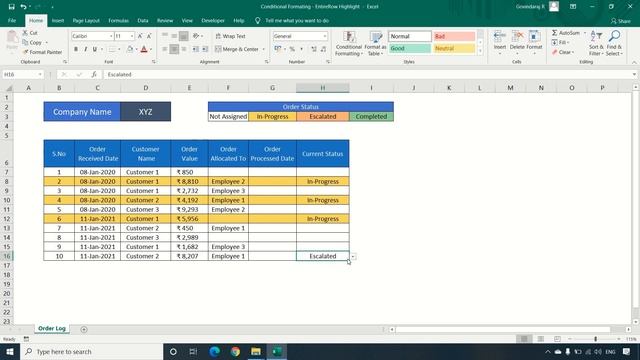Switch to the Developer tab
The height and width of the screenshot is (360, 640).
[x=213, y=20]
